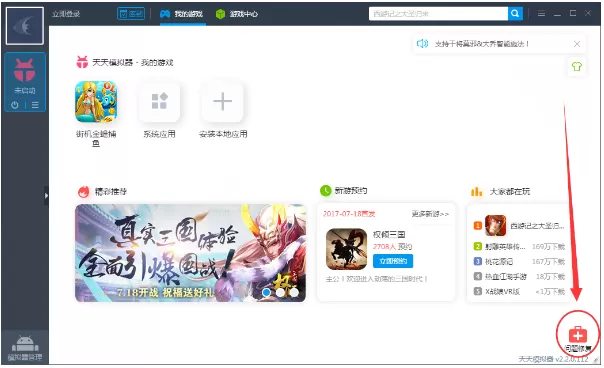The height and width of the screenshot is (368, 604).
Task: Click the 西游记之大圣归... game name
Action: [537, 226]
